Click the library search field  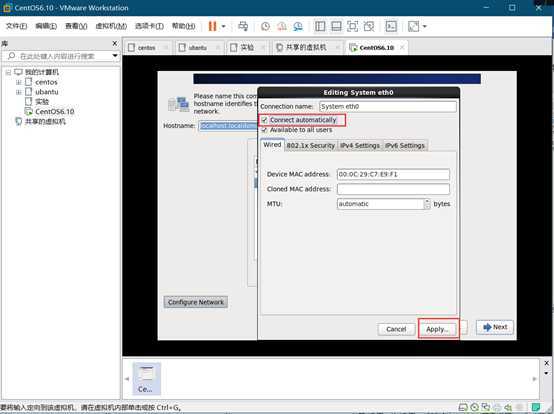pos(58,56)
